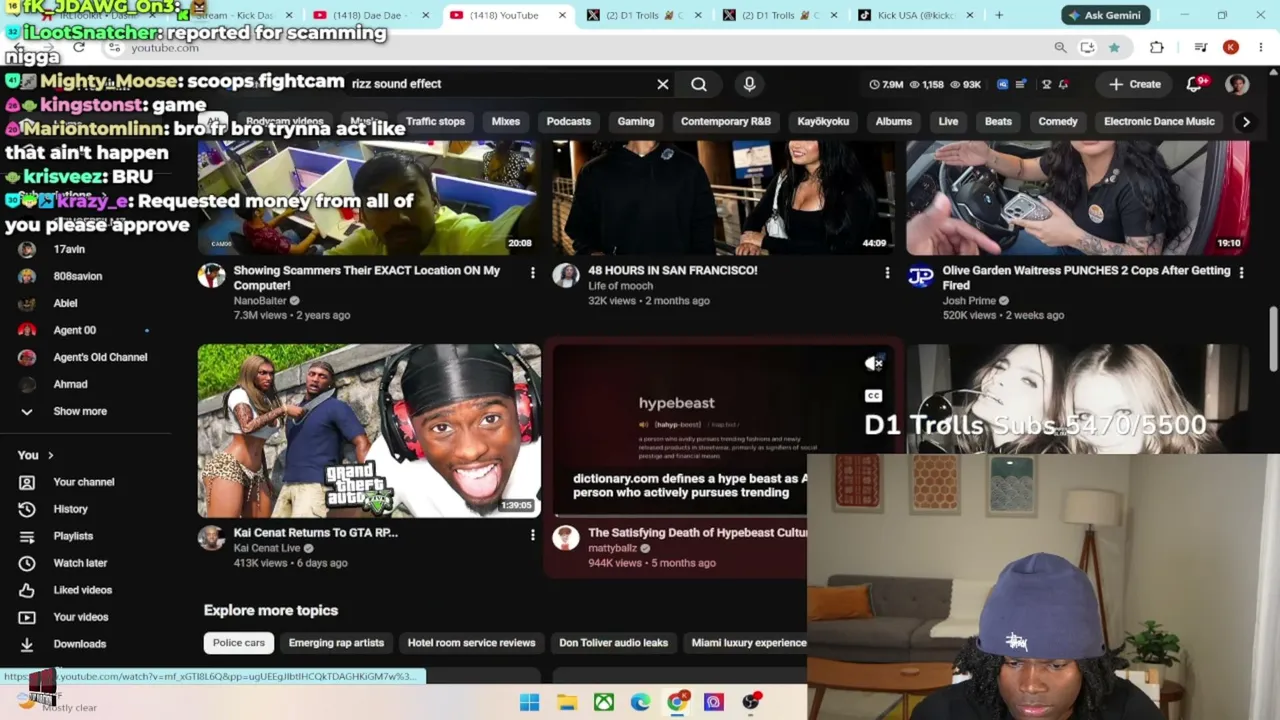Click the Chrome icon on the taskbar
This screenshot has width=1280, height=720.
tap(677, 702)
